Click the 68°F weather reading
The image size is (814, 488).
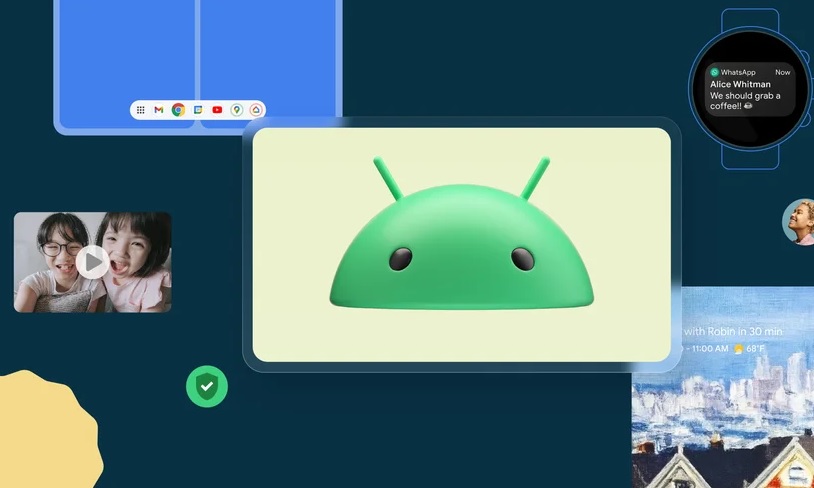(755, 348)
